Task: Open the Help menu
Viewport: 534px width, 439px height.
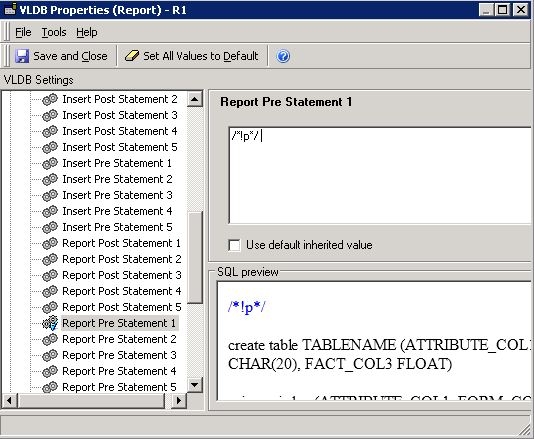Action: pyautogui.click(x=87, y=32)
